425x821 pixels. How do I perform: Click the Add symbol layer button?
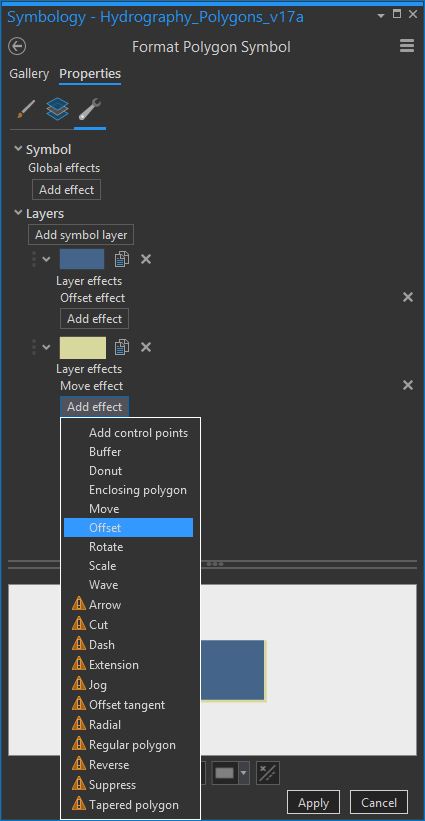click(x=81, y=235)
